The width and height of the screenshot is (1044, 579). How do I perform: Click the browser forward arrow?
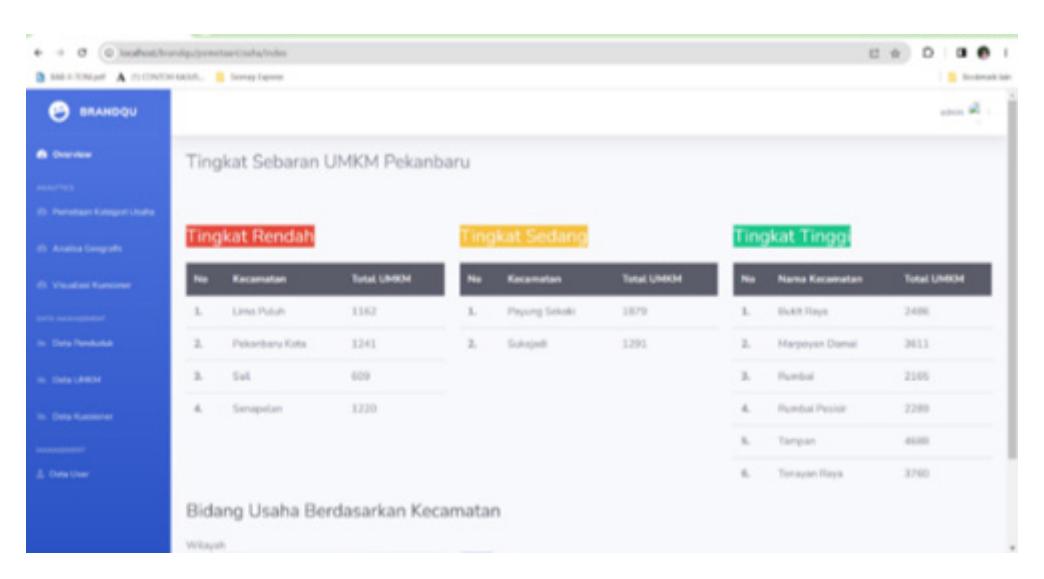[60, 53]
